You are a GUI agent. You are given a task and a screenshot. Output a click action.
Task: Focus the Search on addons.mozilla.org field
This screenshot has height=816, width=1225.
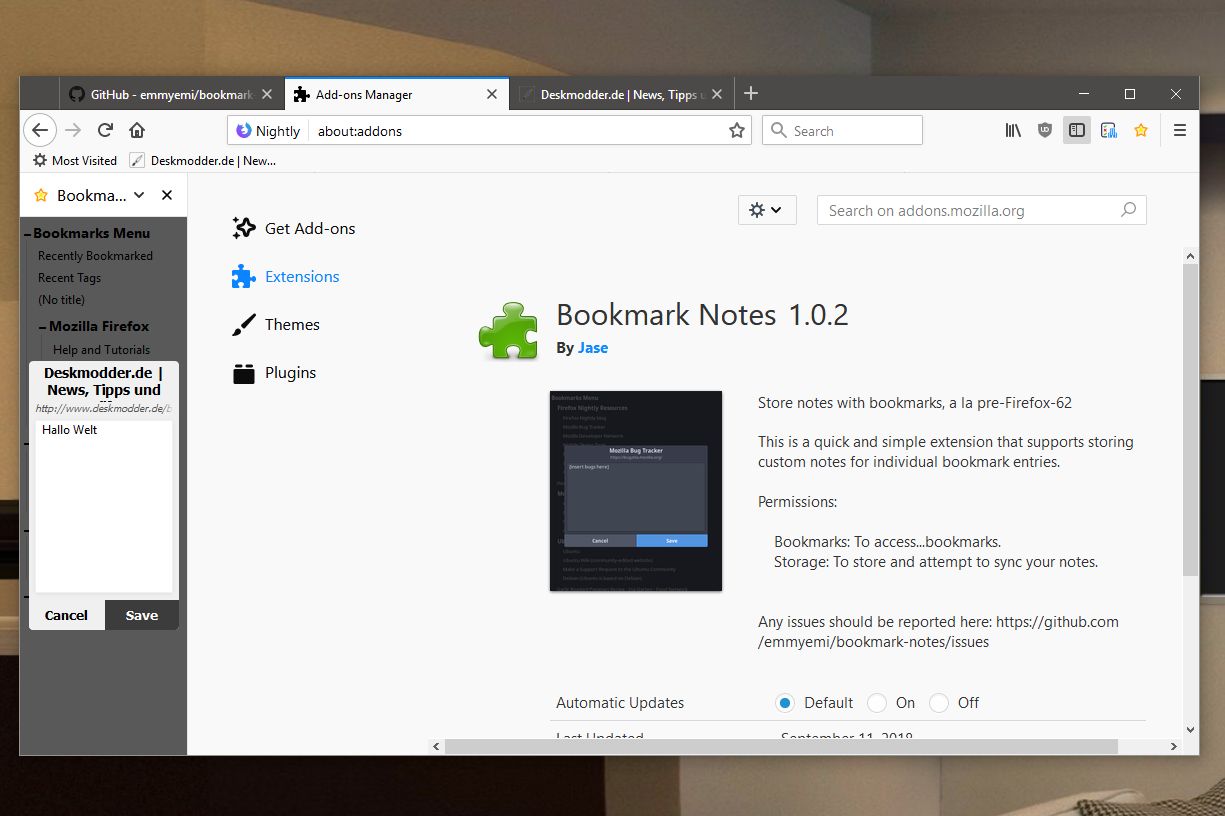point(982,210)
